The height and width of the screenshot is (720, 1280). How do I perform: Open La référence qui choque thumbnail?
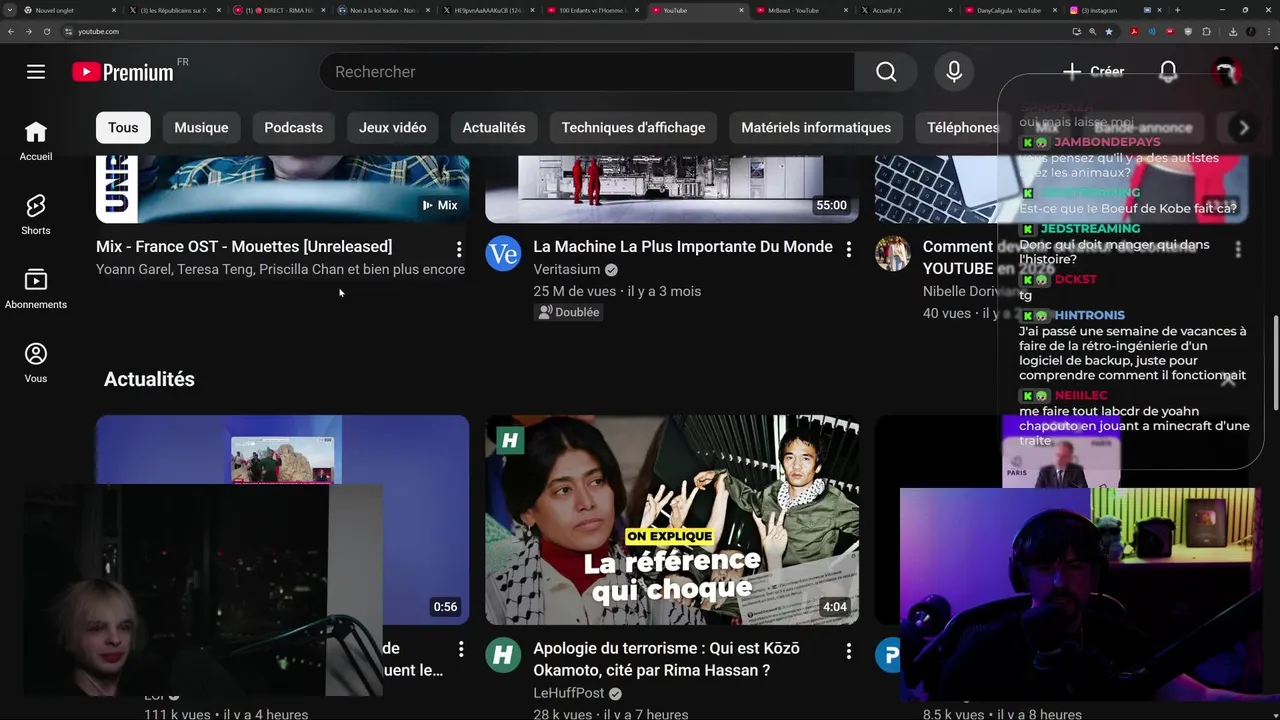click(x=672, y=520)
